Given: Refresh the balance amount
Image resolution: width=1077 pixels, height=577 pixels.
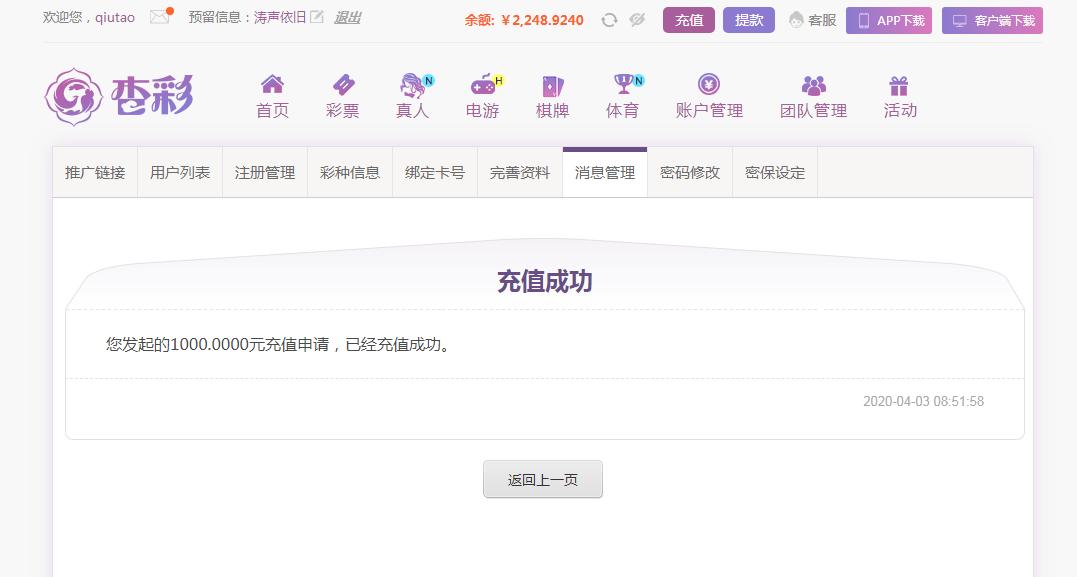Looking at the screenshot, I should pyautogui.click(x=609, y=20).
